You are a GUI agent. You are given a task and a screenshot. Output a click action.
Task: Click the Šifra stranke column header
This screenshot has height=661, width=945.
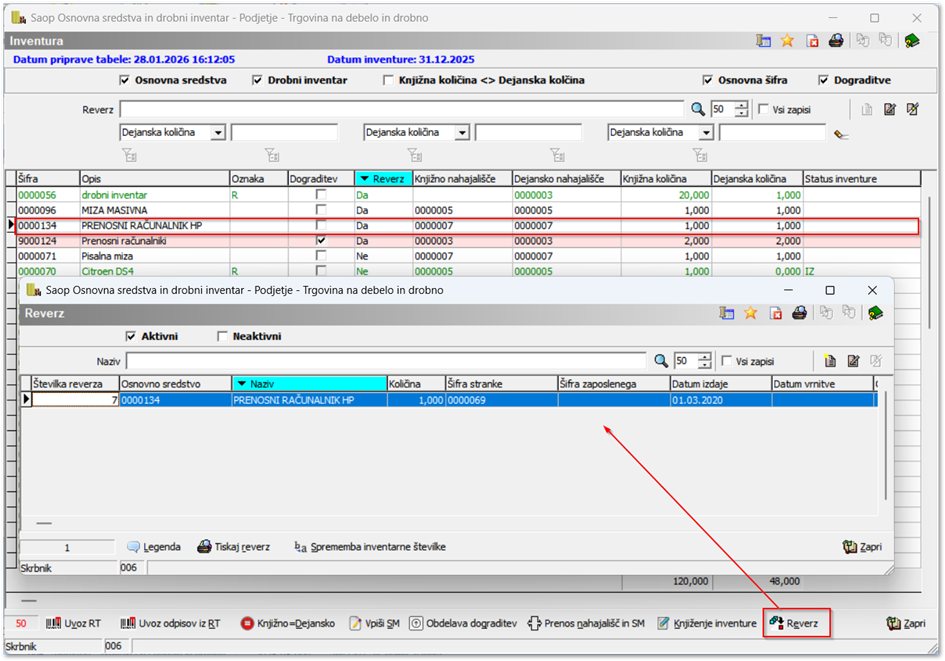pyautogui.click(x=501, y=383)
